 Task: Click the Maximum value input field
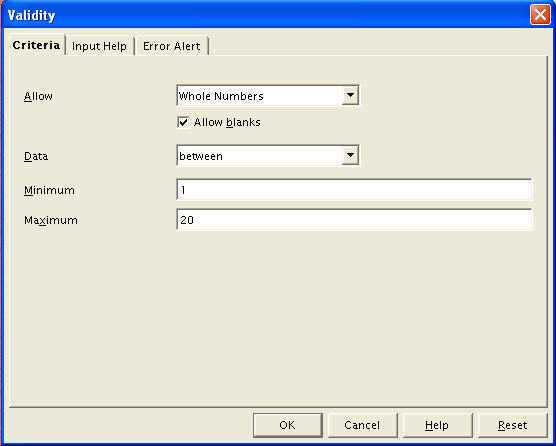[354, 220]
